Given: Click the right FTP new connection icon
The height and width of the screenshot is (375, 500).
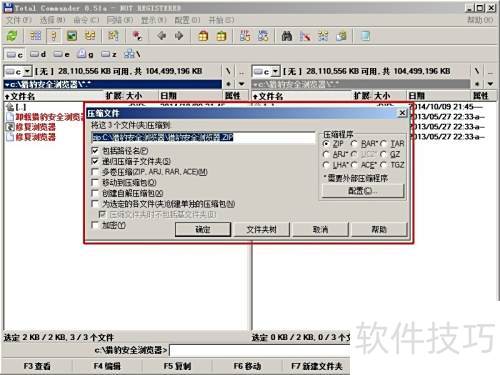Looking at the screenshot, I should tap(263, 36).
